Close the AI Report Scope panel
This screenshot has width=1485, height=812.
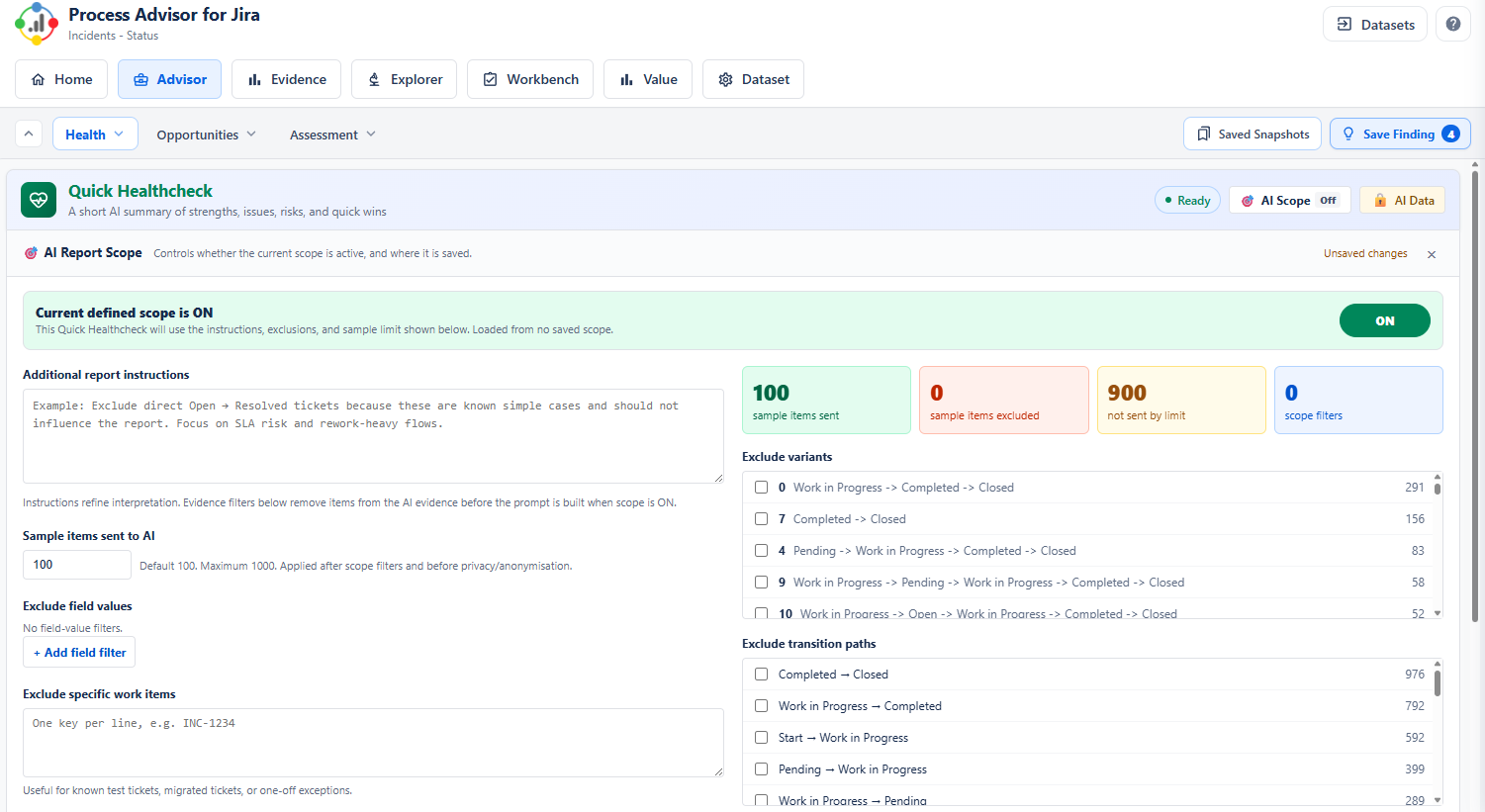pos(1431,254)
